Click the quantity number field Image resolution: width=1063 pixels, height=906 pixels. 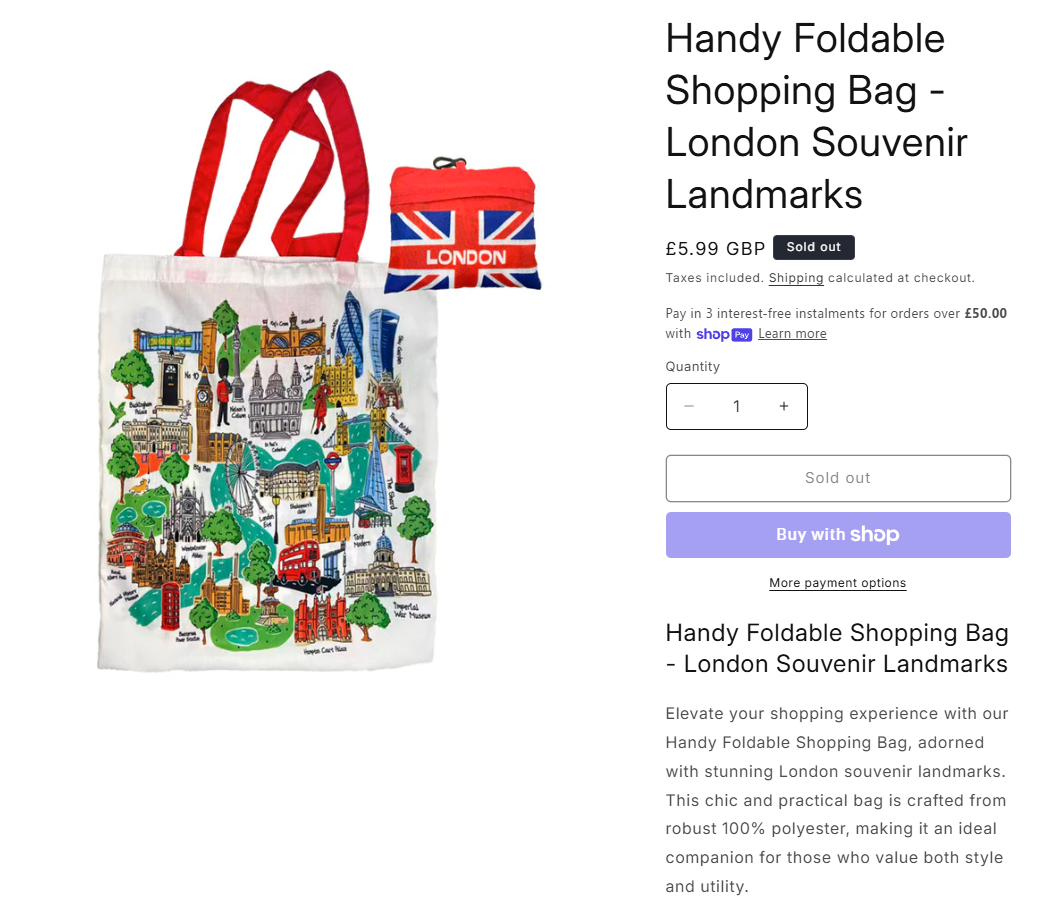point(736,406)
